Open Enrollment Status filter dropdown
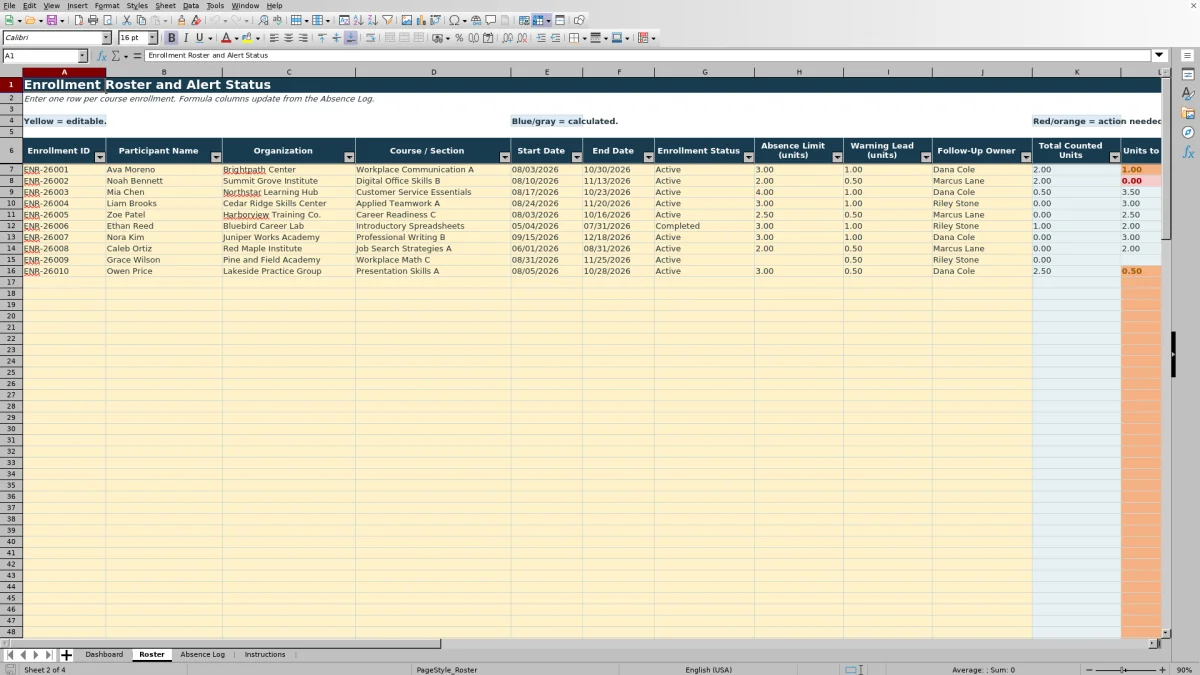Viewport: 1200px width, 675px height. coord(748,157)
